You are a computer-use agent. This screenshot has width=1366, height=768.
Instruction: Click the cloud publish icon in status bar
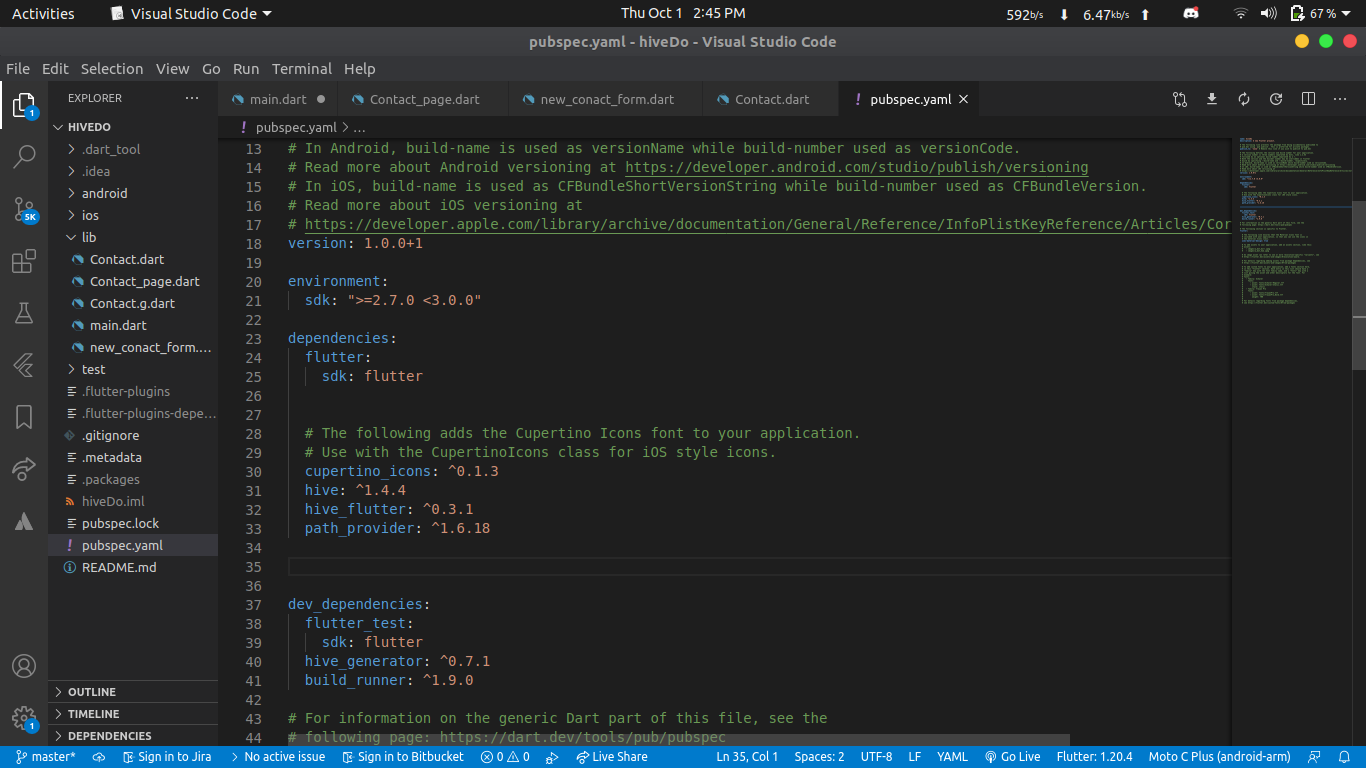[x=99, y=757]
